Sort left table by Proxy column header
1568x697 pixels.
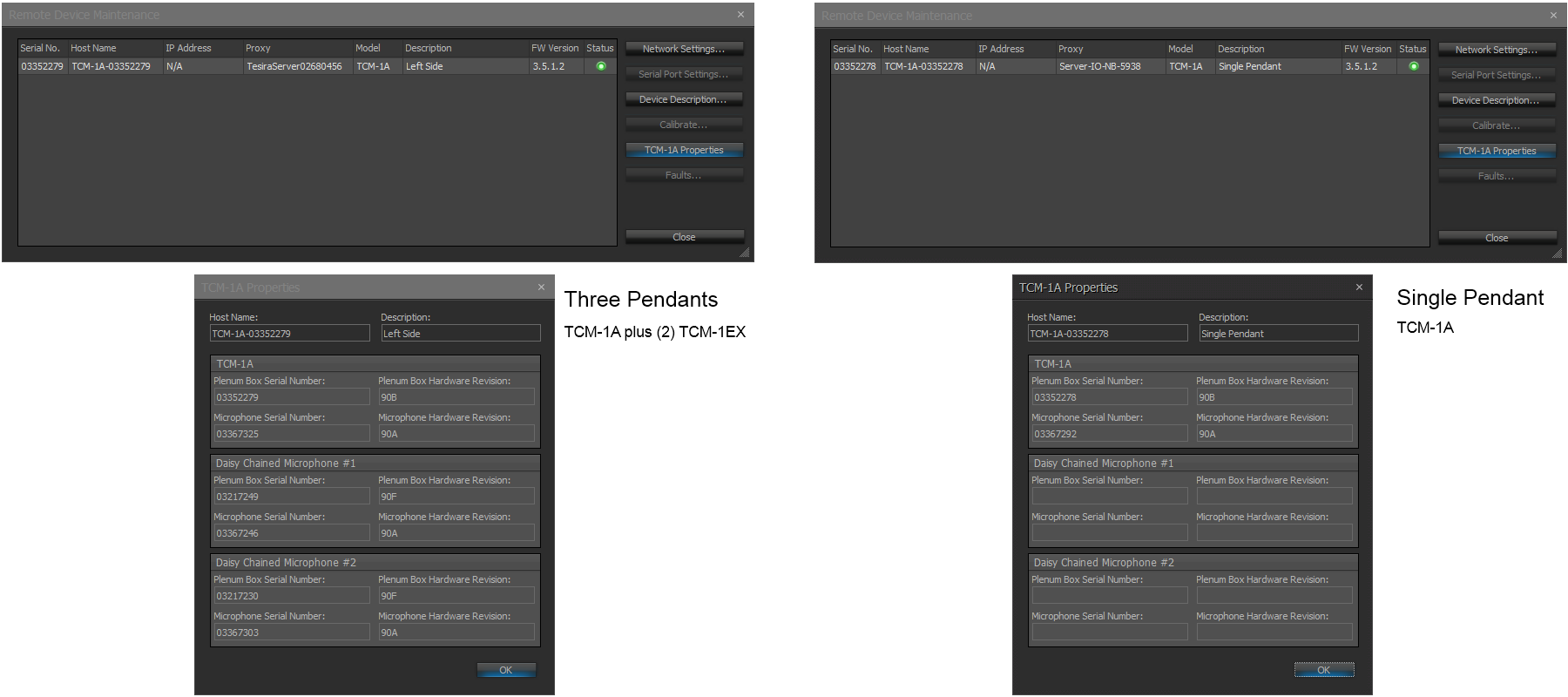(x=298, y=48)
